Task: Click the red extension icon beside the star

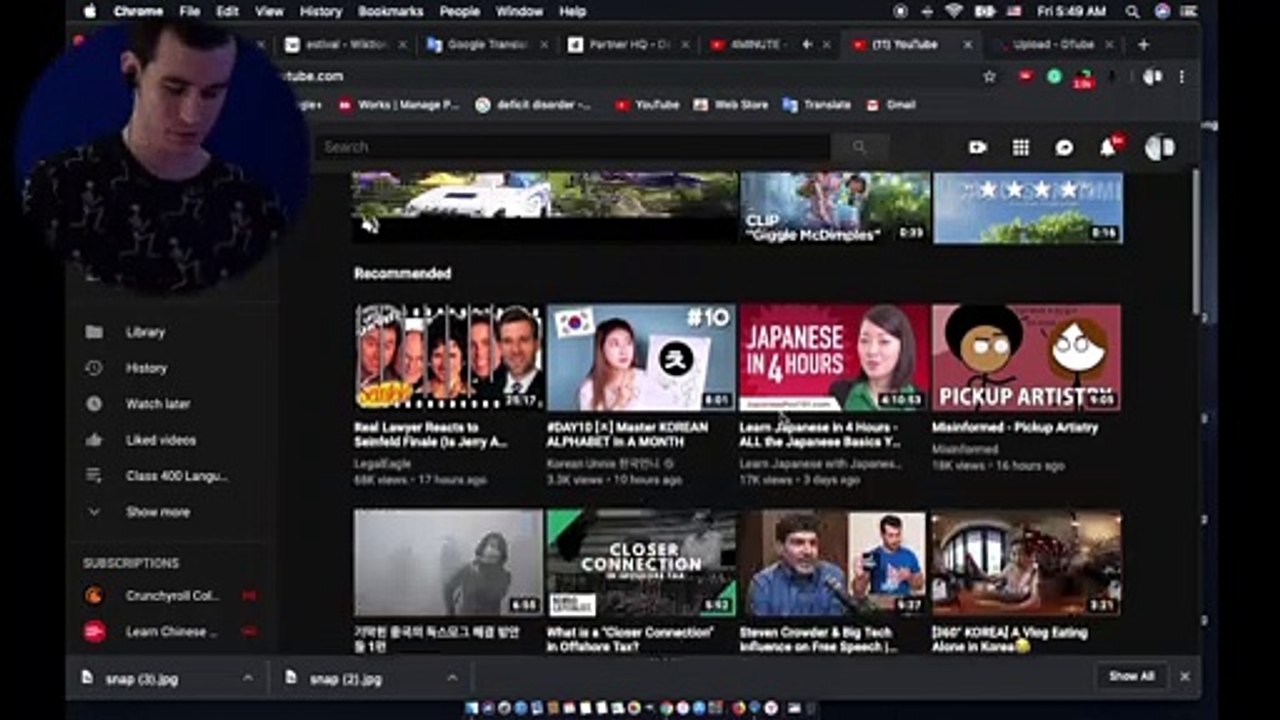Action: pyautogui.click(x=1025, y=77)
